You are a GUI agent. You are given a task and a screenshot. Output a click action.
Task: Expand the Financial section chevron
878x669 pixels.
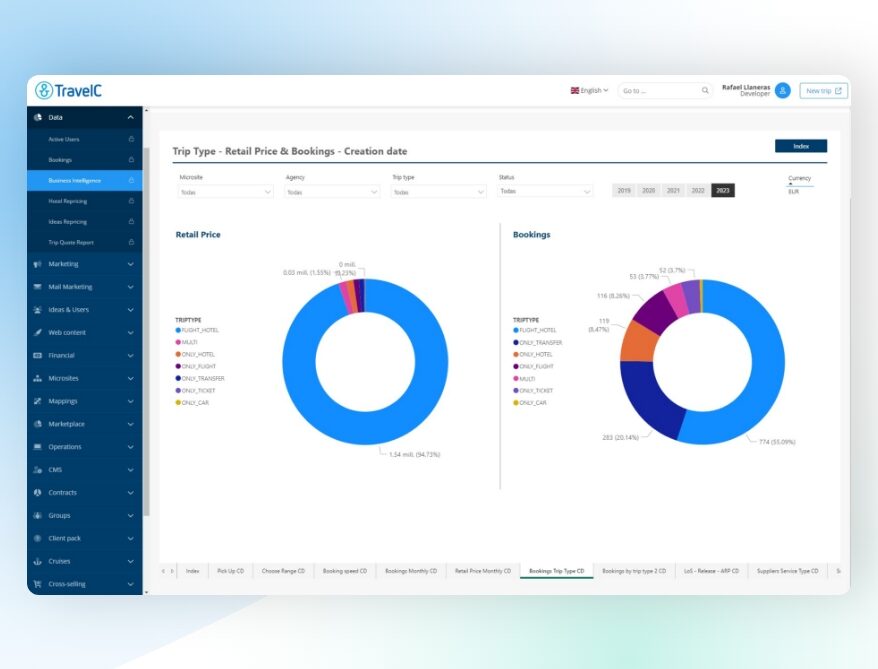(130, 355)
